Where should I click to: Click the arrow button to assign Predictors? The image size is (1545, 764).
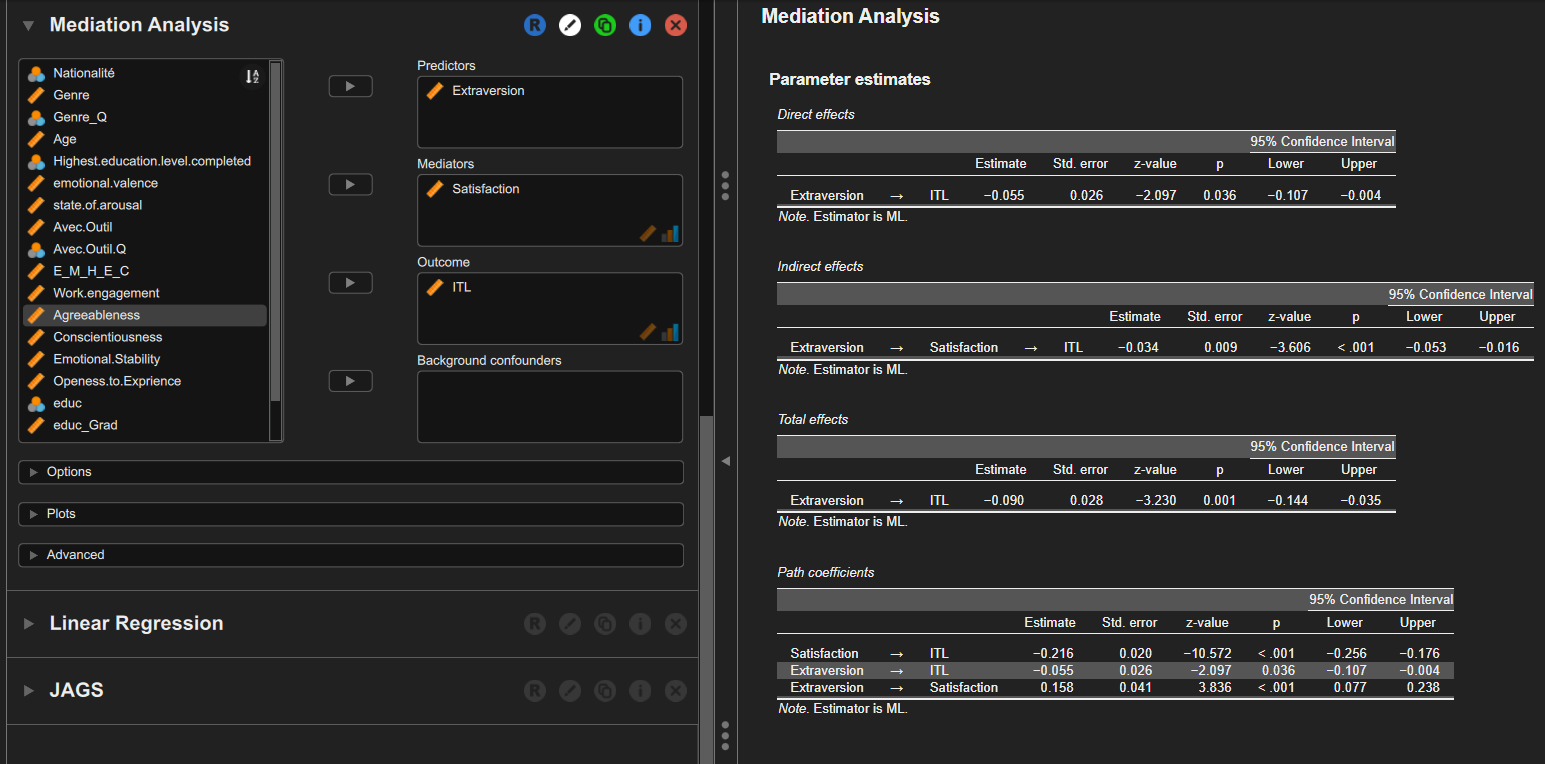[350, 87]
